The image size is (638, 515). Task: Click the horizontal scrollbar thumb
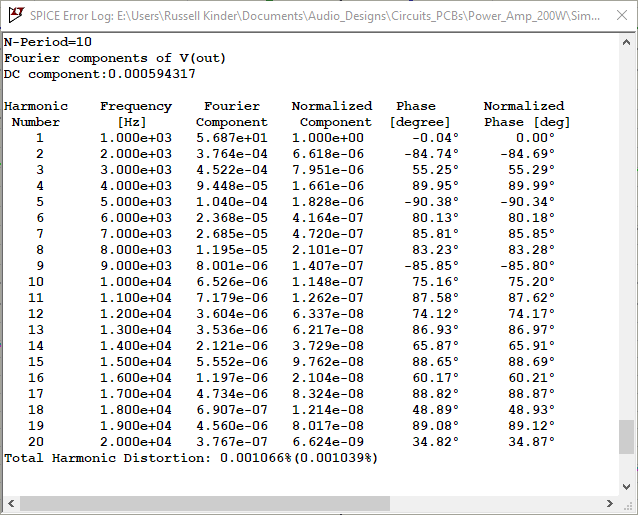point(205,504)
